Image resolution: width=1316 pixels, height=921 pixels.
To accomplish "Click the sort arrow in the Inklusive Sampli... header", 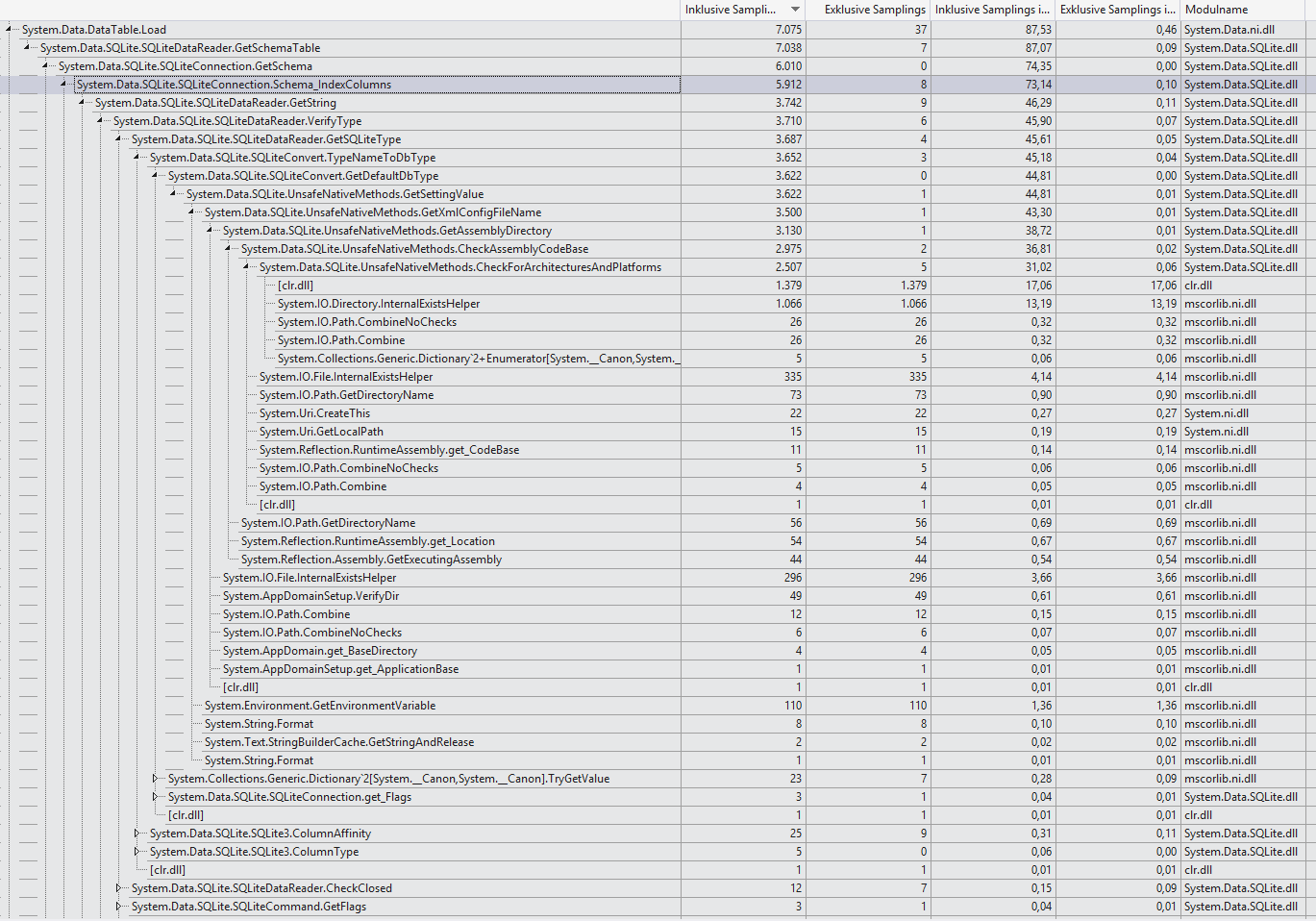I will tap(795, 10).
